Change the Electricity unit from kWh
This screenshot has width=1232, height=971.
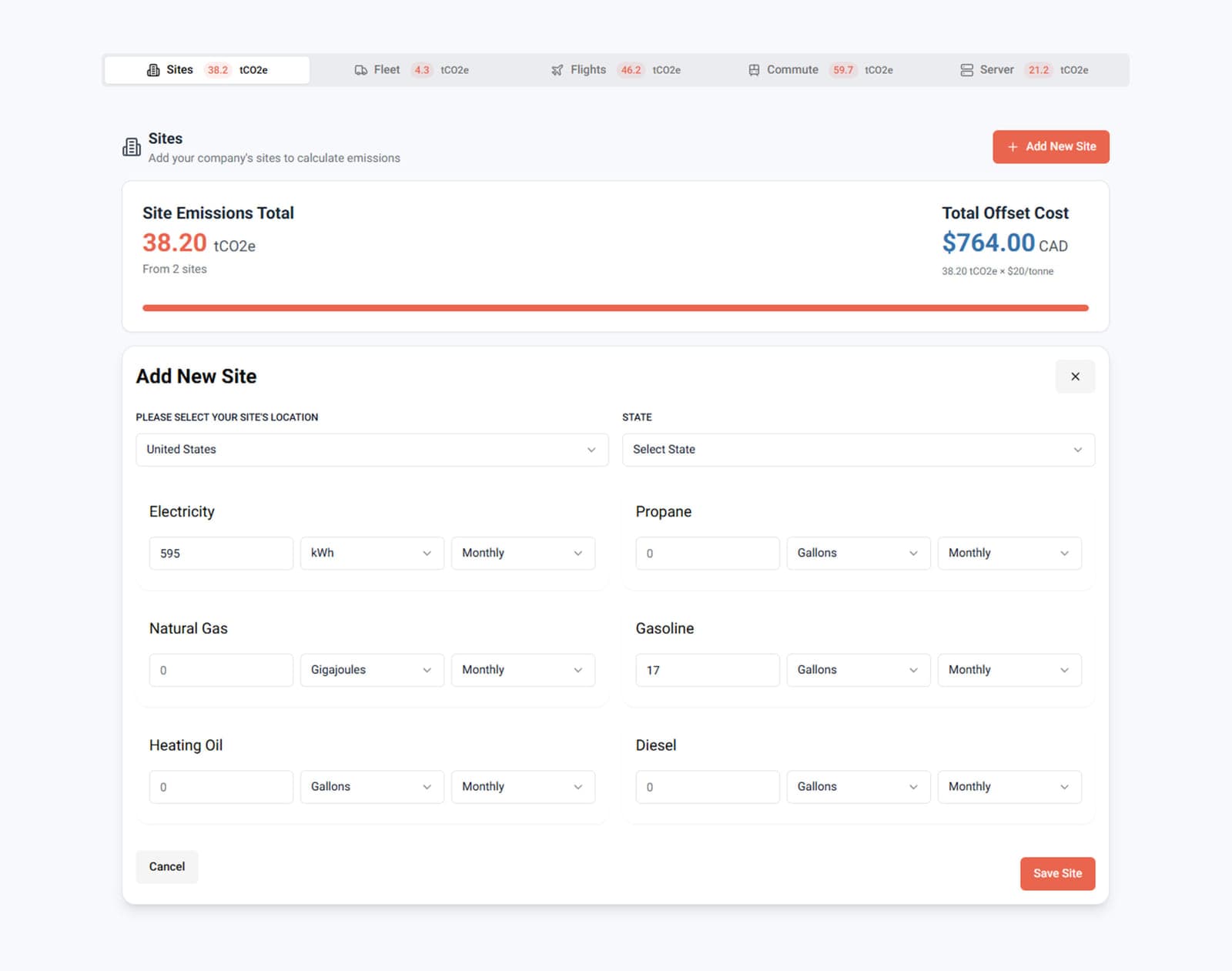coord(372,553)
